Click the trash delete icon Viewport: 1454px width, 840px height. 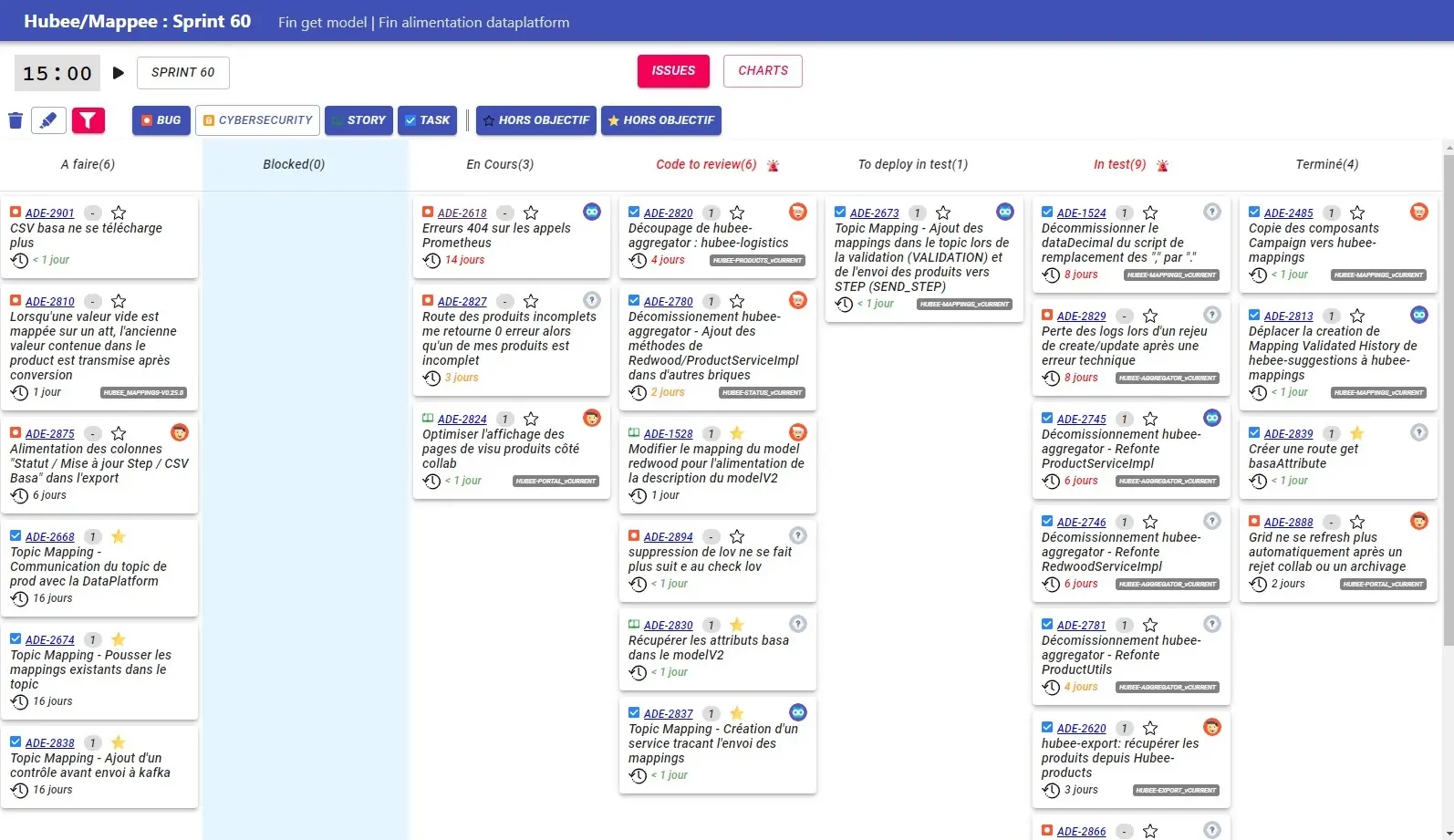pos(16,120)
